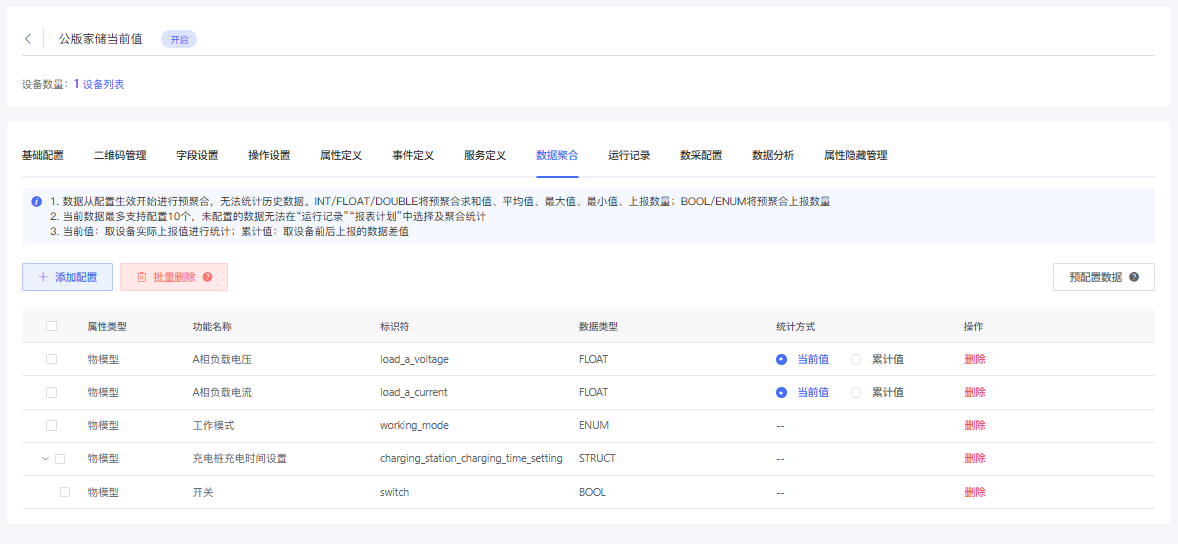
Task: Click the blue info icon in notice
Action: [36, 201]
